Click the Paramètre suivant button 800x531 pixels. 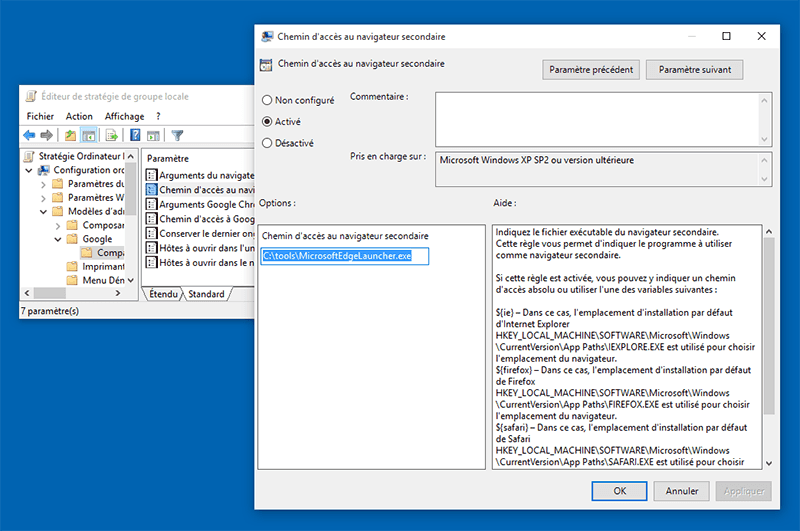click(x=694, y=70)
